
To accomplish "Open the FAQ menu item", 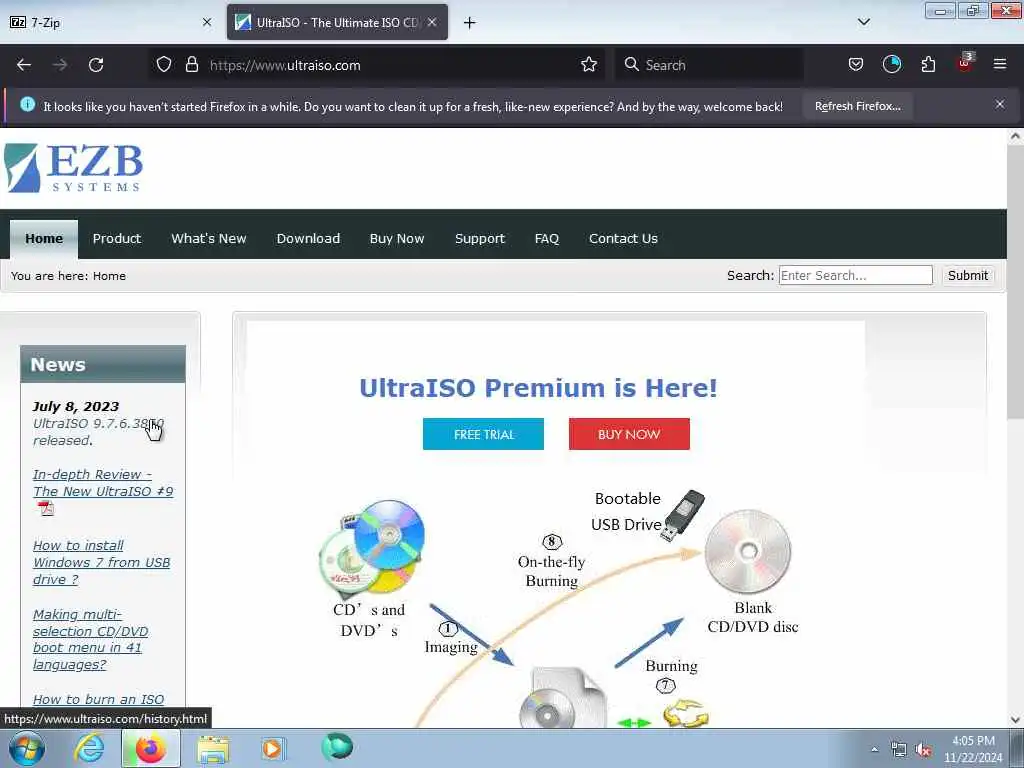I will pyautogui.click(x=547, y=238).
